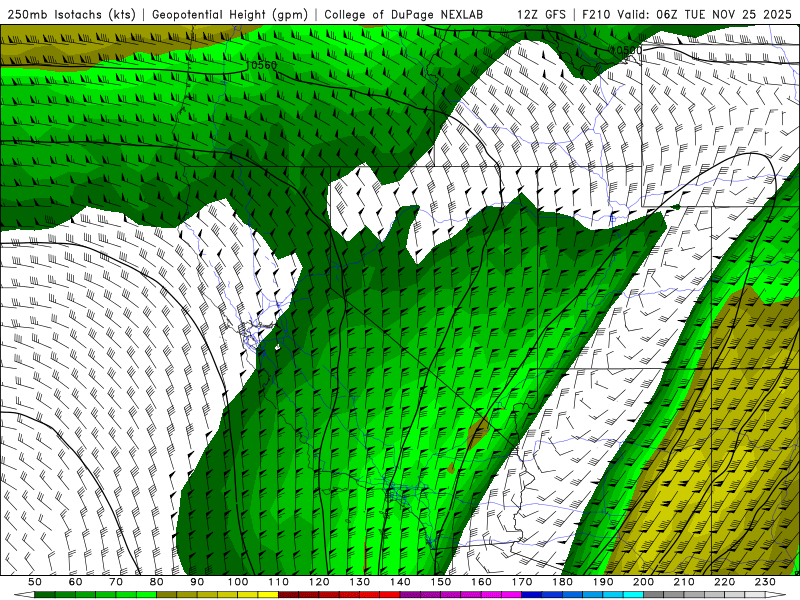Click the 'F210' forecast hour text
Image resolution: width=800 pixels, height=600 pixels.
[x=597, y=14]
